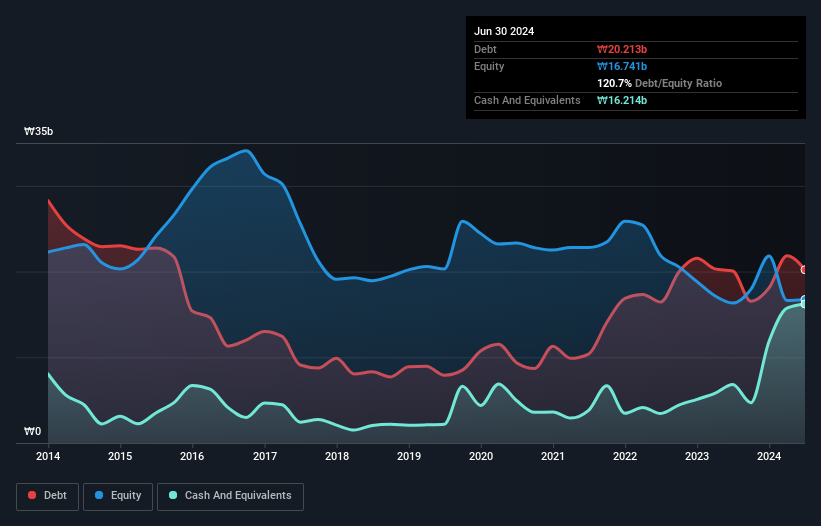This screenshot has height=526, width=821.
Task: Click the ₩35b y-axis label
Action: point(38,131)
